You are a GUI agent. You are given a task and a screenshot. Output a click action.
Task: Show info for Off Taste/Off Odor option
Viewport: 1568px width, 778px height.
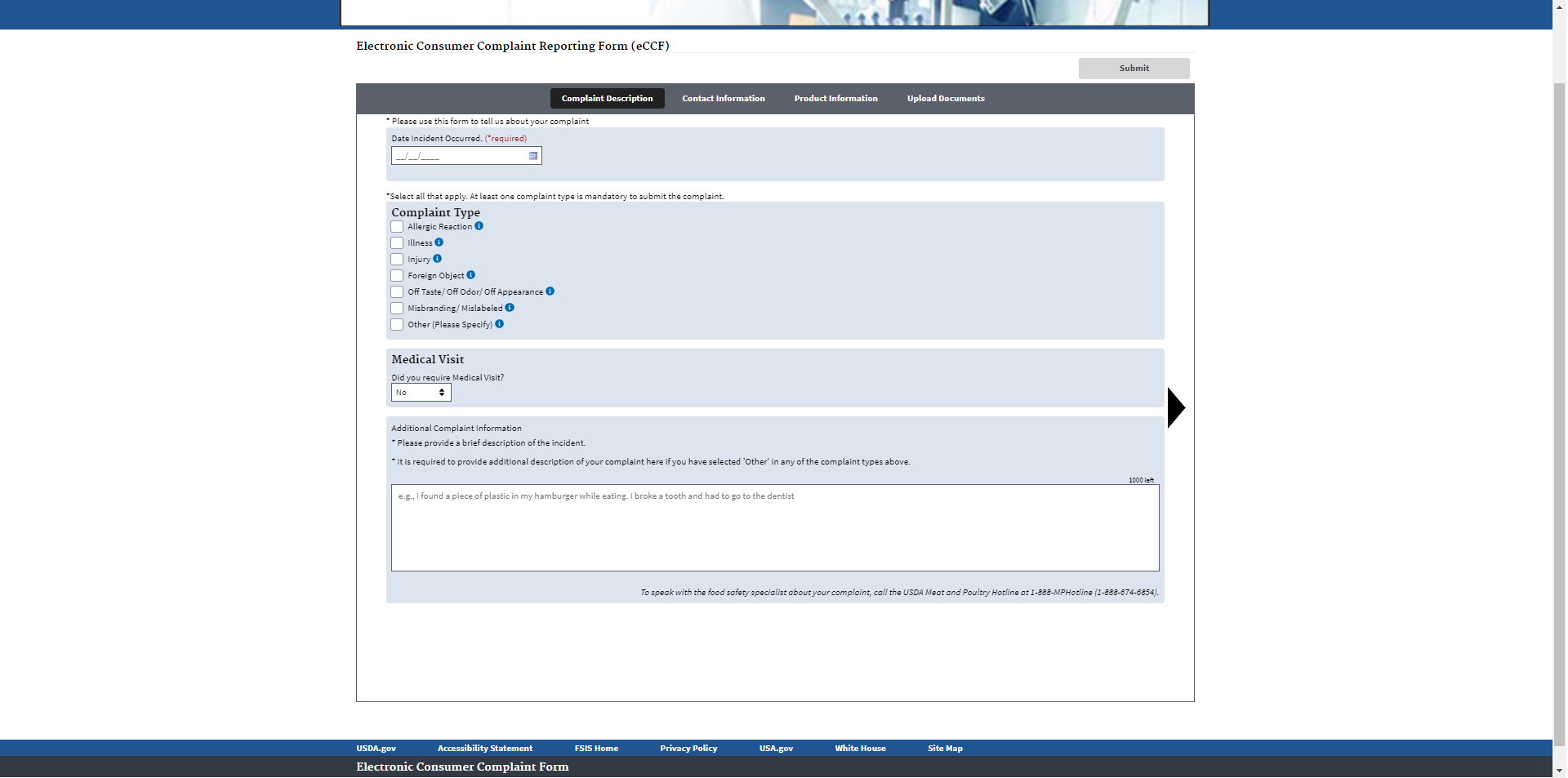(x=550, y=291)
